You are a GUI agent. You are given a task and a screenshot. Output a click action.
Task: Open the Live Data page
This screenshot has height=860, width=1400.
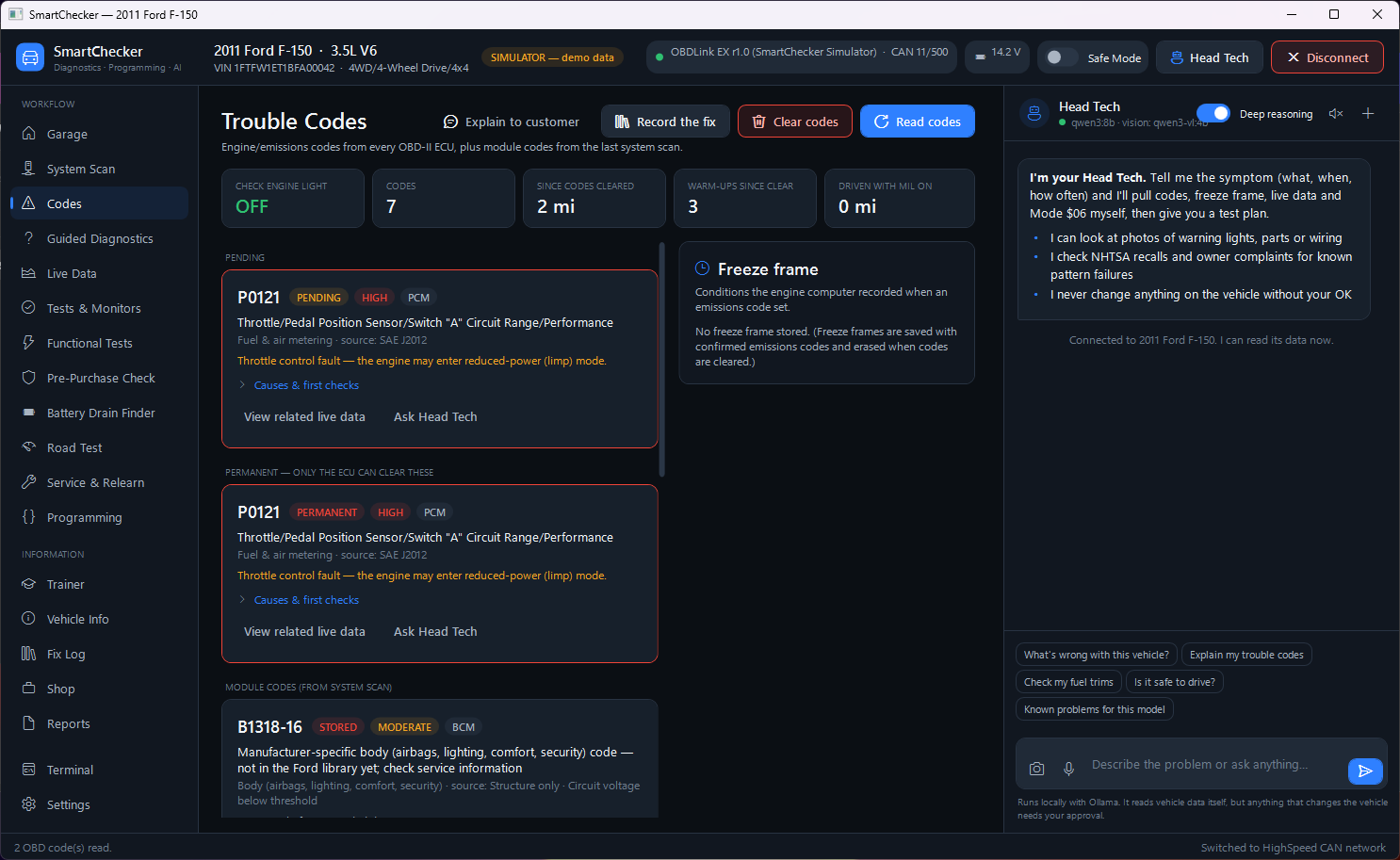click(x=99, y=273)
